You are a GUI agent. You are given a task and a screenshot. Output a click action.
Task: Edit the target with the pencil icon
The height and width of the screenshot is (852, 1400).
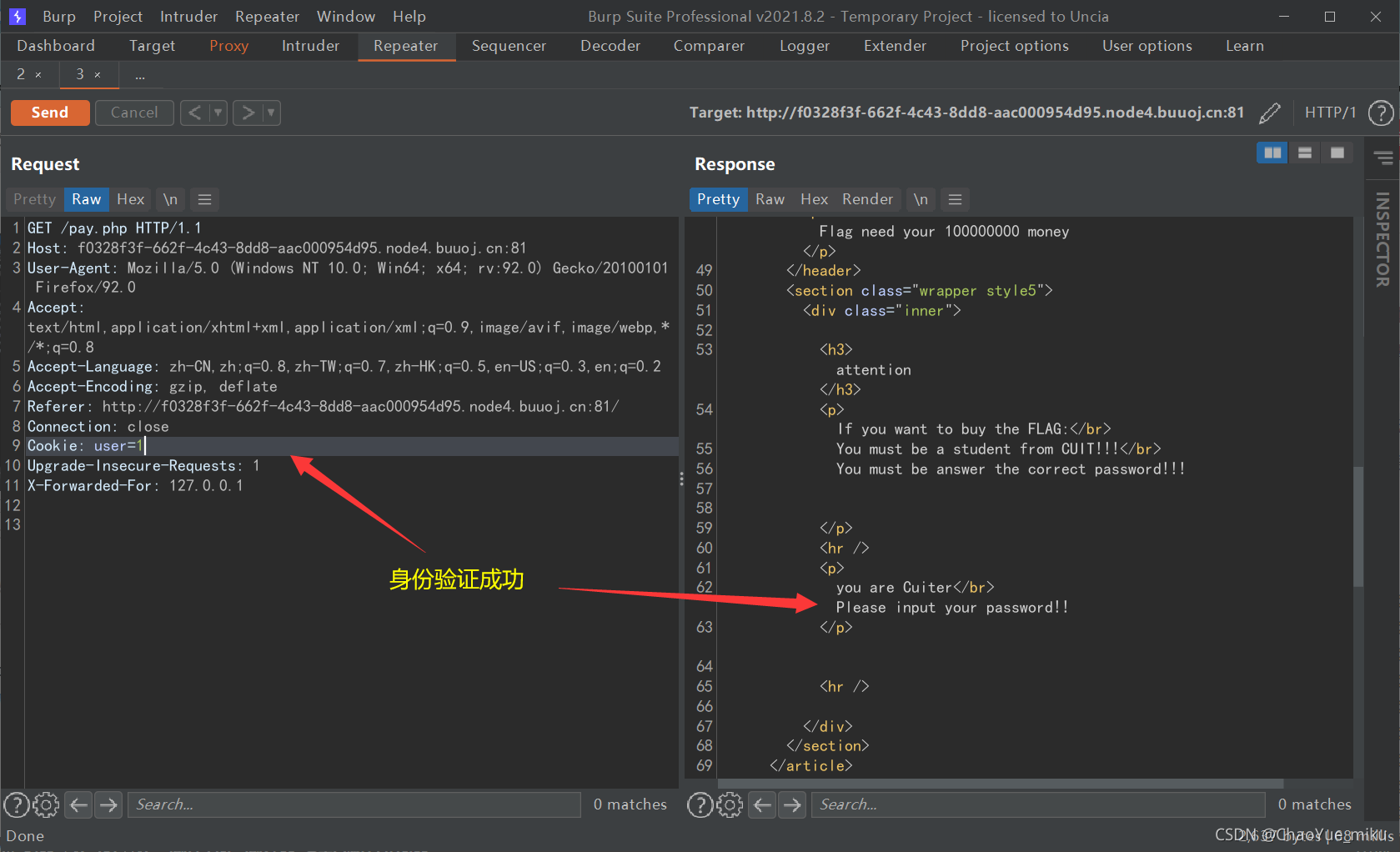[1270, 113]
